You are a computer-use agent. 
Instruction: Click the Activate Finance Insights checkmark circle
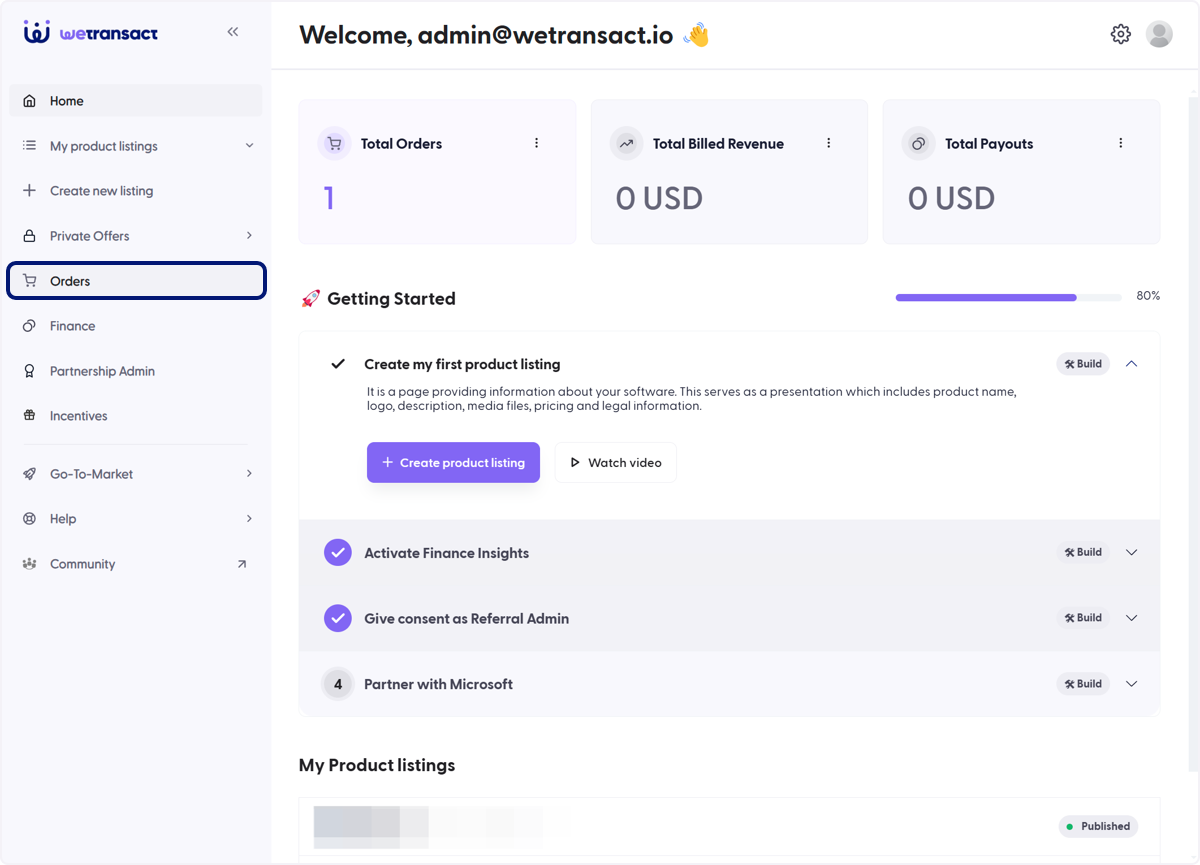[x=338, y=552]
